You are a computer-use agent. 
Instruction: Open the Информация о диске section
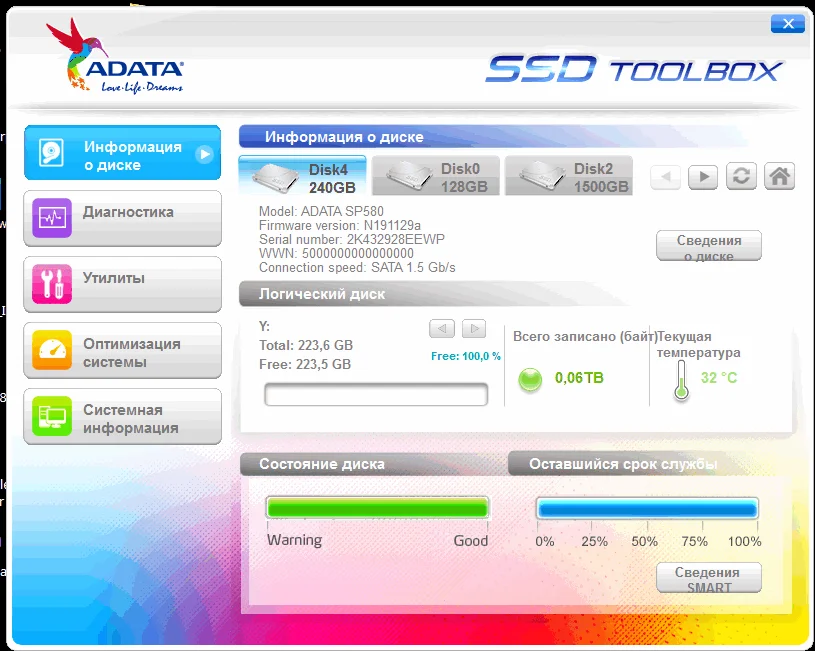[x=122, y=152]
